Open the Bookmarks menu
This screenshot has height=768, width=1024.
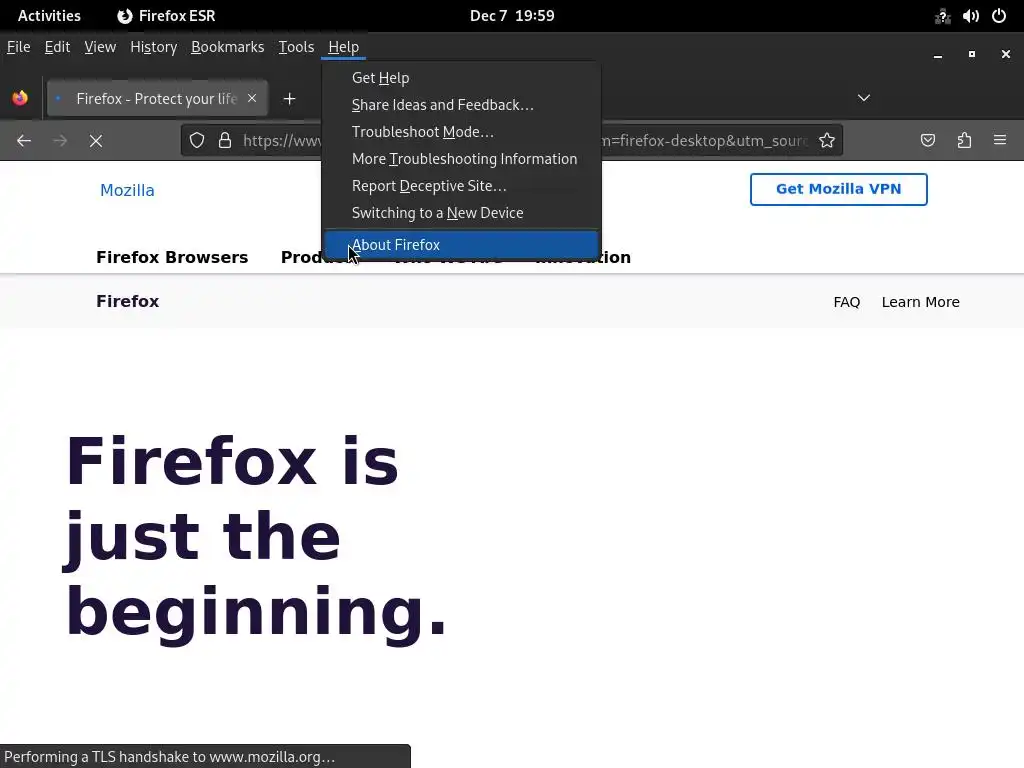pyautogui.click(x=227, y=47)
